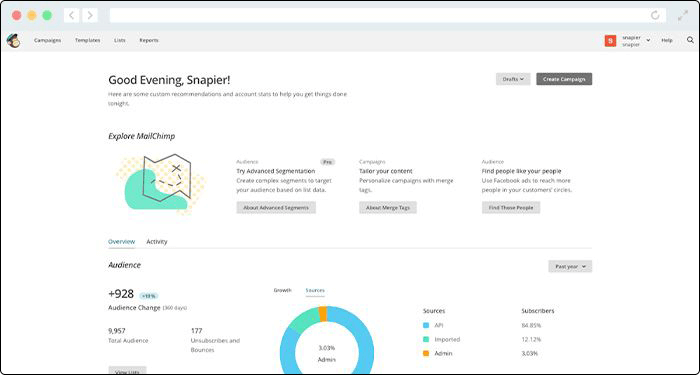
Task: Switch to the Overview tab
Action: [121, 242]
